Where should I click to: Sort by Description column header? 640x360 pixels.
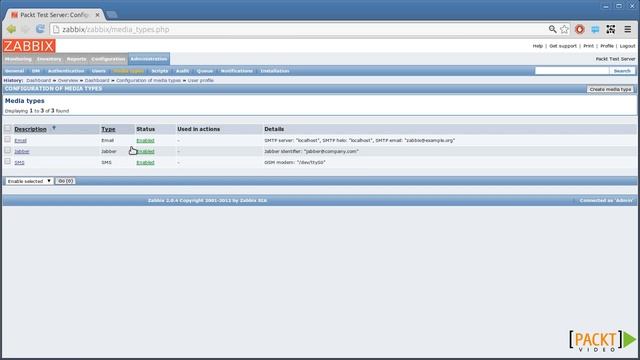coord(30,129)
